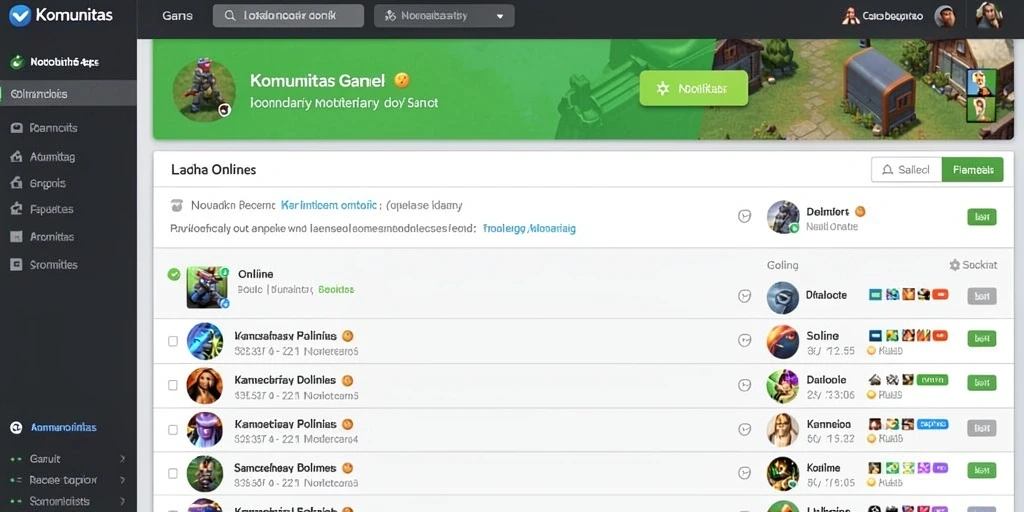Open the Kar lmticem omtoiic link
Image resolution: width=1024 pixels, height=512 pixels.
pyautogui.click(x=328, y=205)
